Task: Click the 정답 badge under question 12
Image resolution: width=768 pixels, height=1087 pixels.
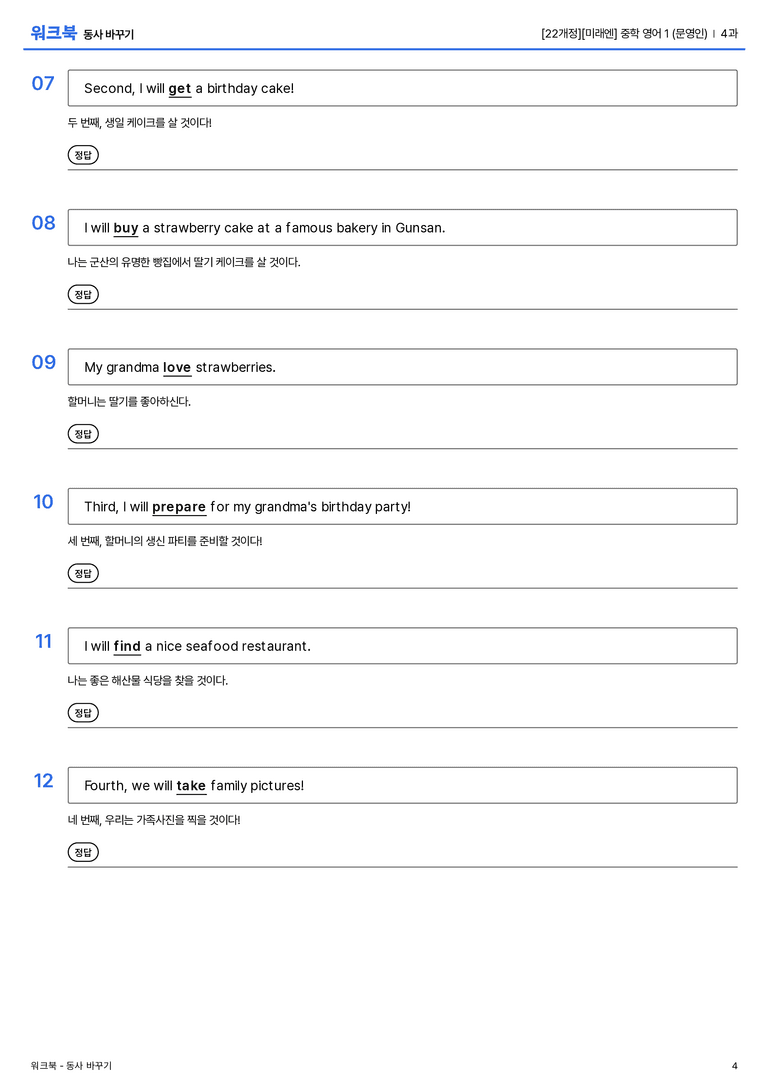Action: click(83, 851)
